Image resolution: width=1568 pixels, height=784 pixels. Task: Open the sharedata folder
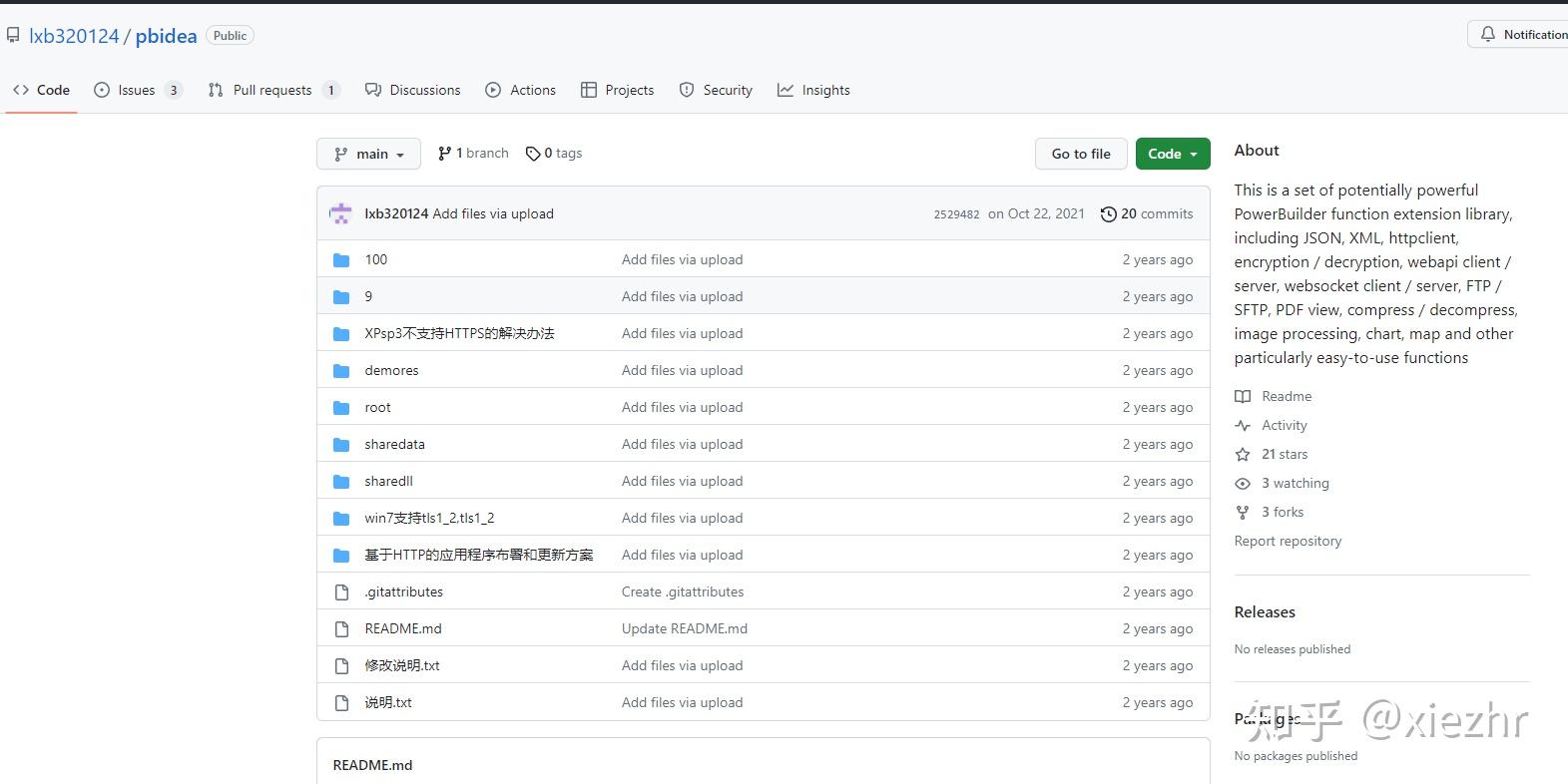pyautogui.click(x=394, y=444)
